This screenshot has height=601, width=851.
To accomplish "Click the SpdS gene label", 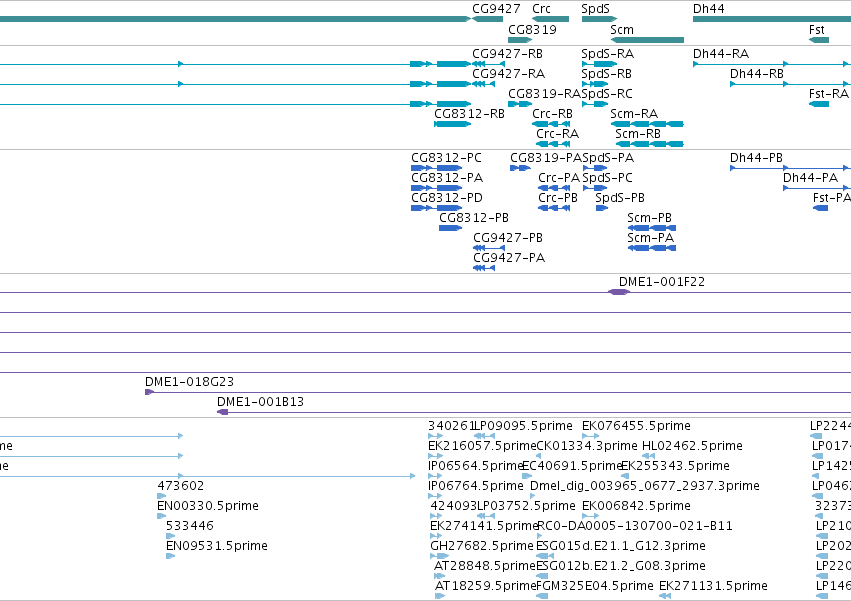I will tap(595, 9).
